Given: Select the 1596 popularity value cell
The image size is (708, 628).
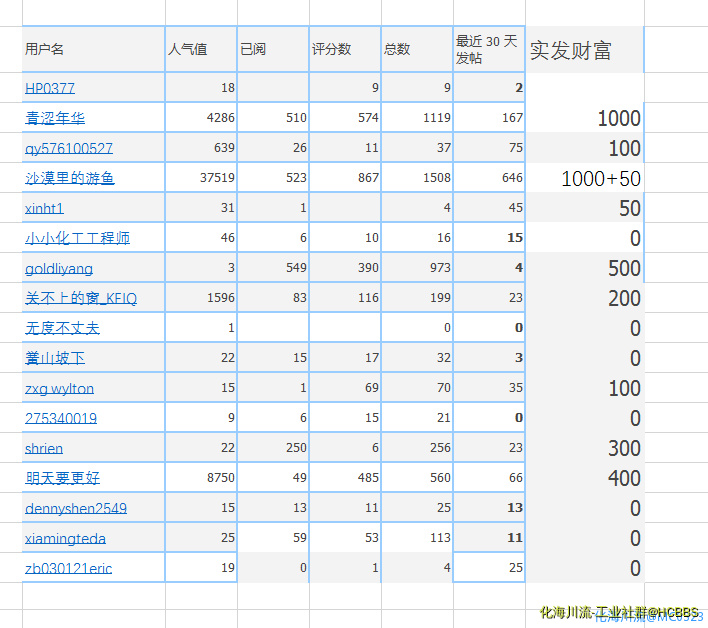Looking at the screenshot, I should tap(201, 298).
